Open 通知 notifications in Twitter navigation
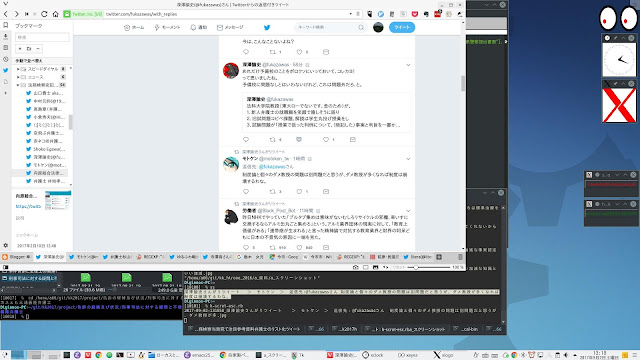The height and width of the screenshot is (360, 640). point(199,27)
